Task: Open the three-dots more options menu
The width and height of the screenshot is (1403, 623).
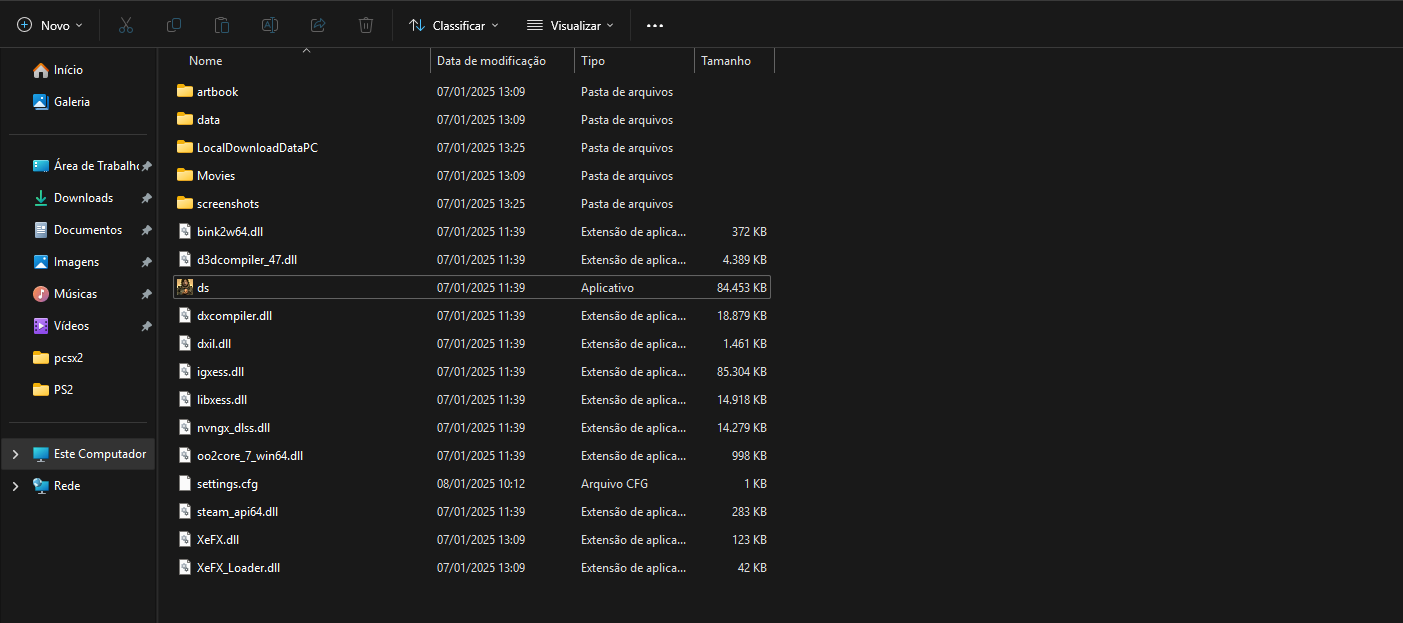Action: coord(655,25)
